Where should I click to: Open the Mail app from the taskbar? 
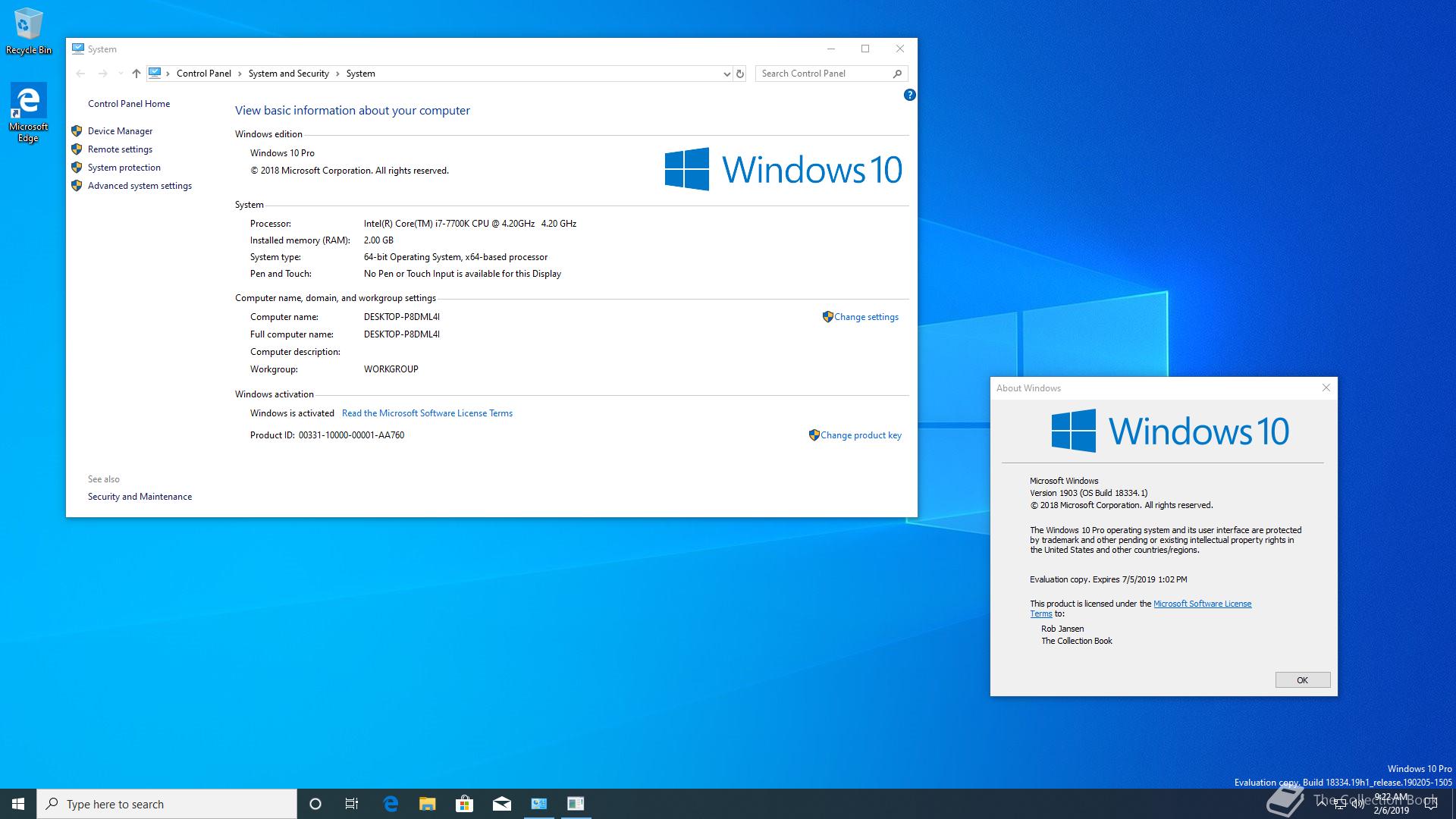click(x=502, y=804)
